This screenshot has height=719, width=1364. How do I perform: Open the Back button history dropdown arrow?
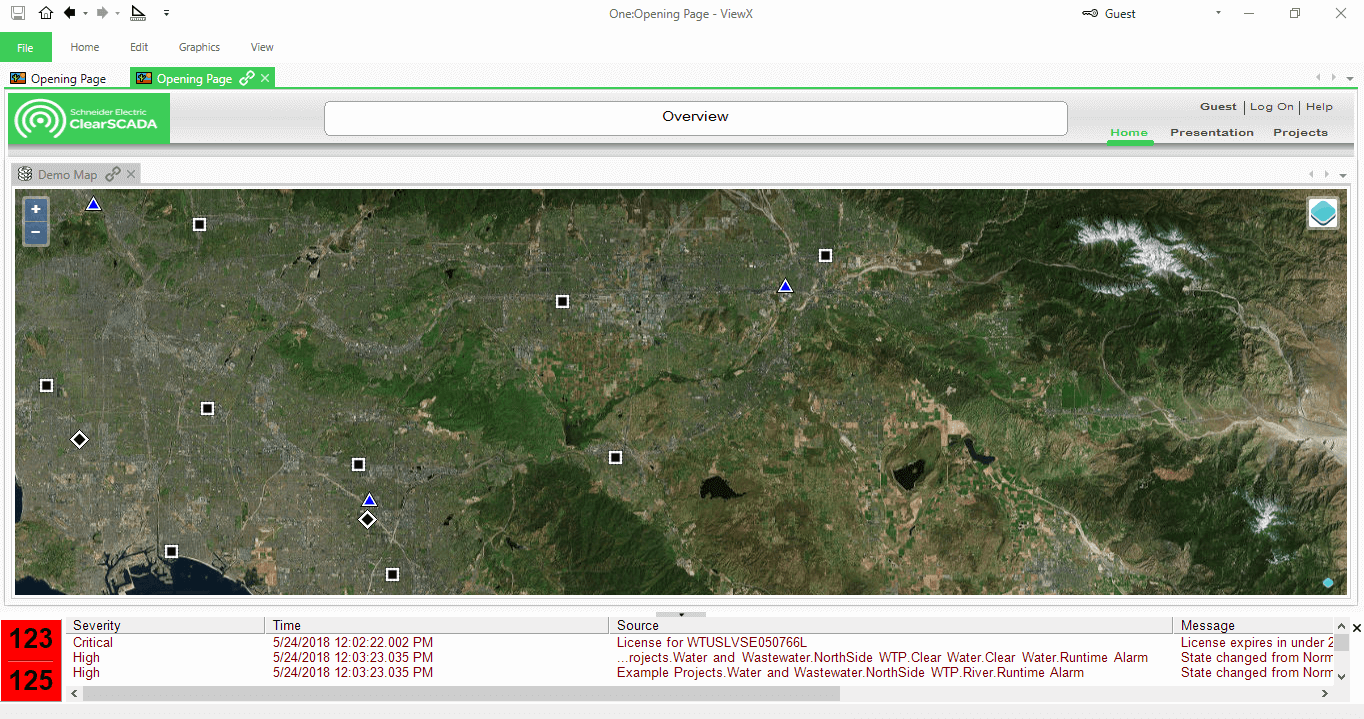85,14
